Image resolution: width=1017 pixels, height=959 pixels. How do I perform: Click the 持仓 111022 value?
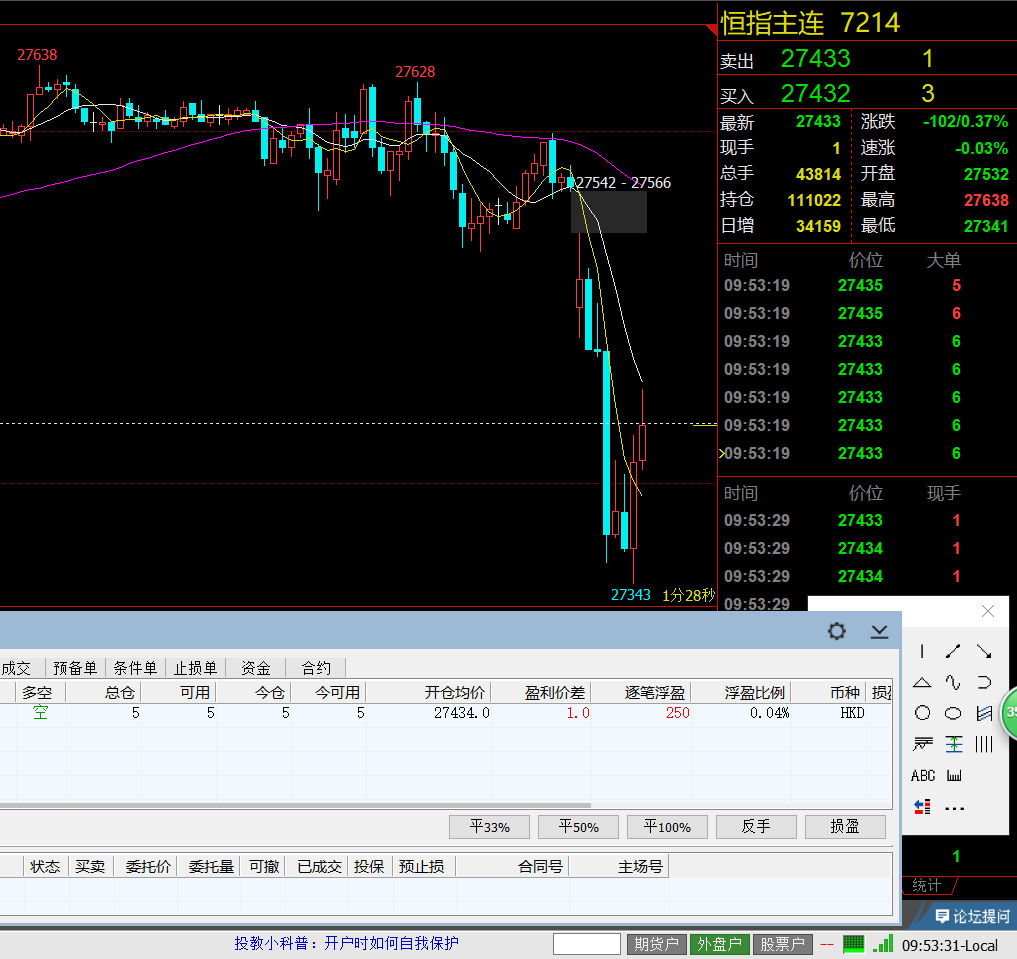[x=813, y=200]
